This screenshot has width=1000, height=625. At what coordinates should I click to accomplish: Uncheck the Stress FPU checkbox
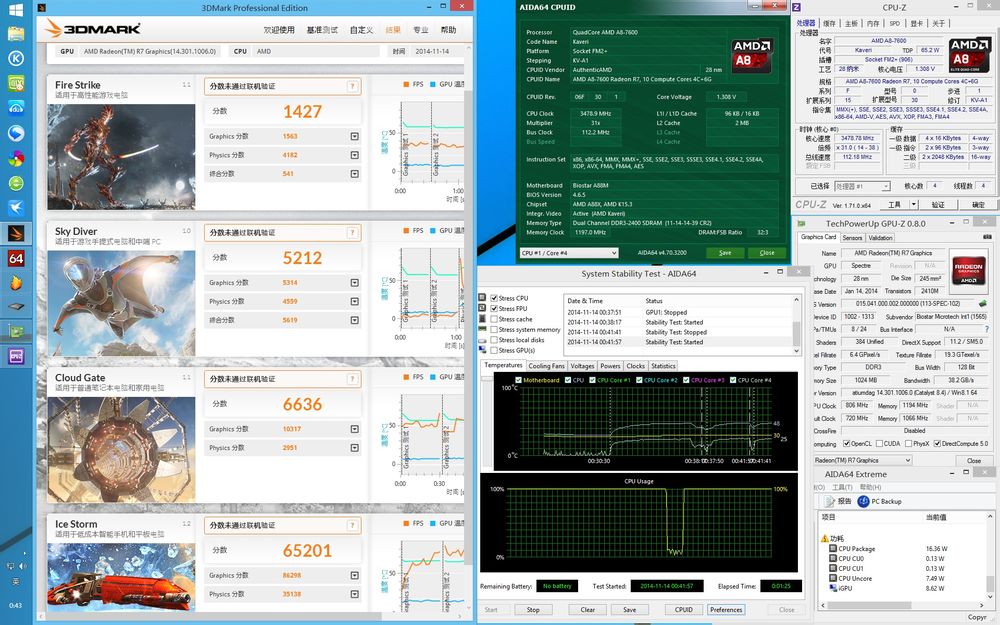[494, 309]
